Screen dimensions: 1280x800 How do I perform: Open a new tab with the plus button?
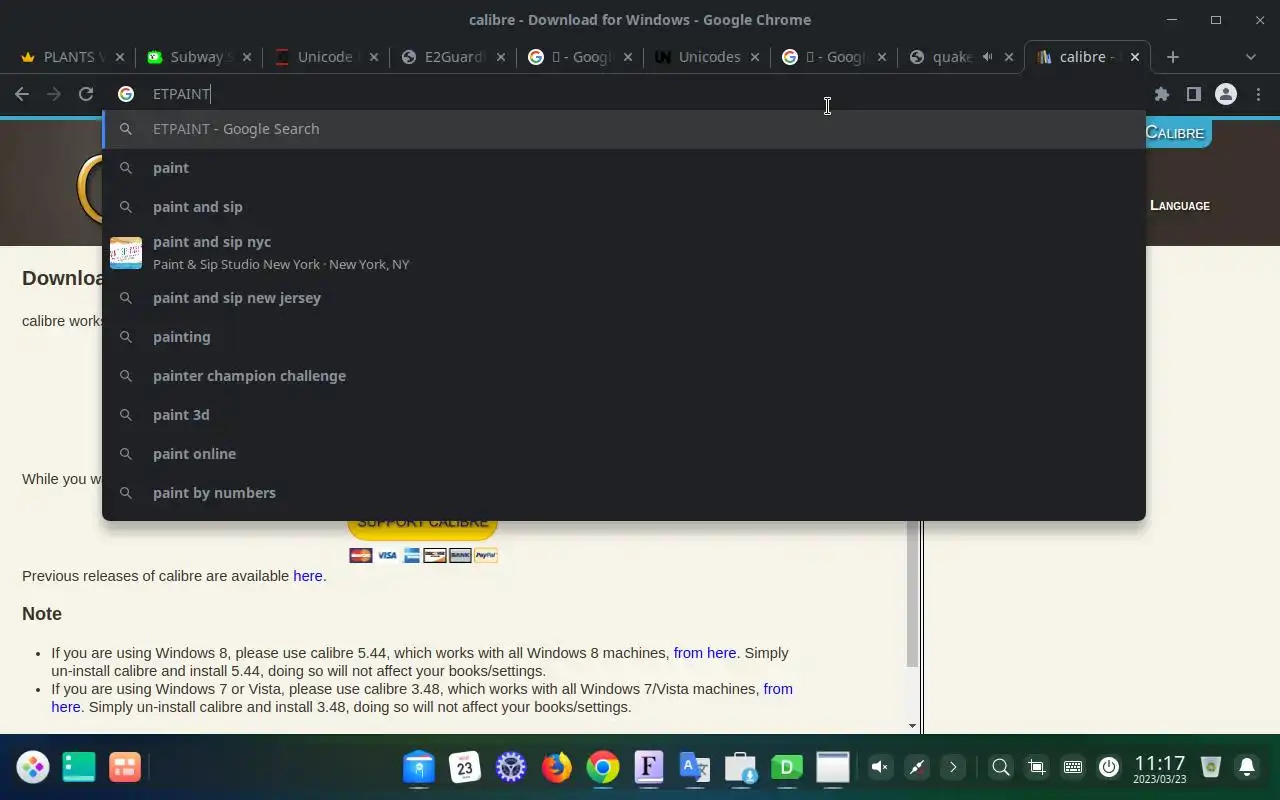coord(1173,57)
